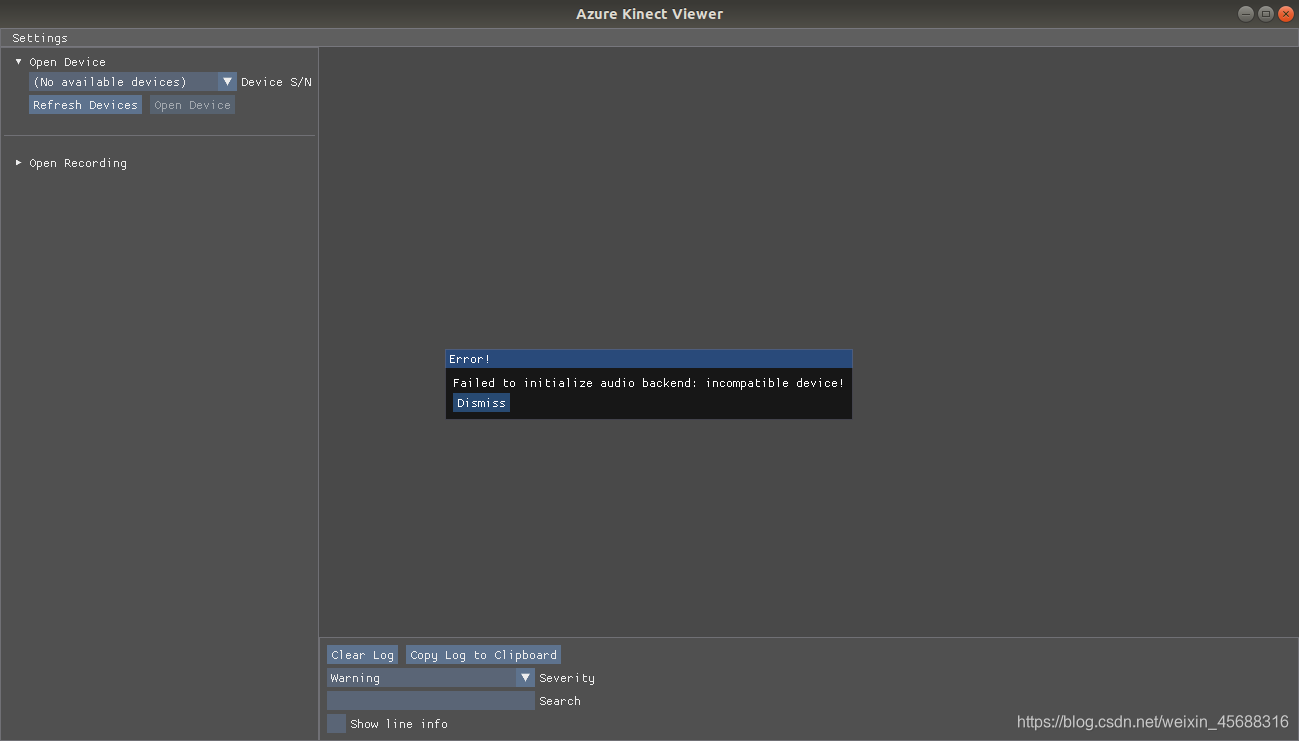Click the 'Severity' label
This screenshot has width=1299, height=741.
[567, 678]
